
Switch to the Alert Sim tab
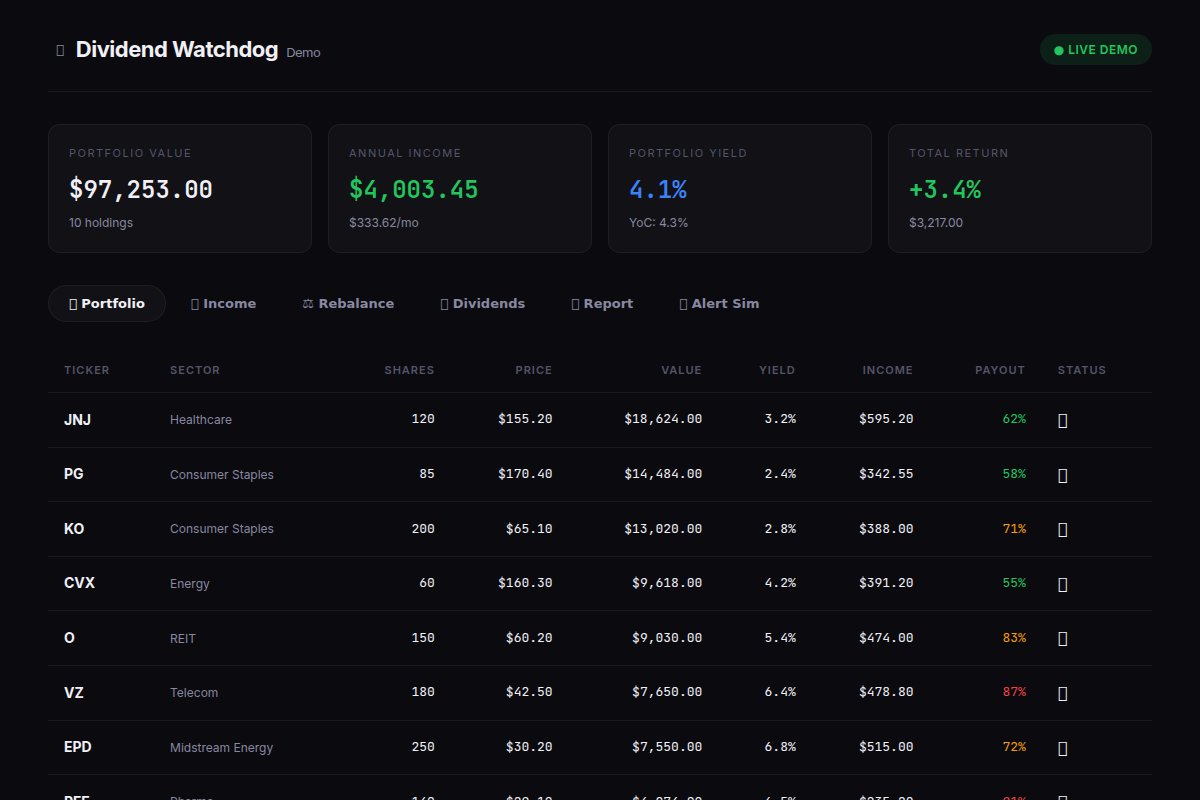(719, 304)
